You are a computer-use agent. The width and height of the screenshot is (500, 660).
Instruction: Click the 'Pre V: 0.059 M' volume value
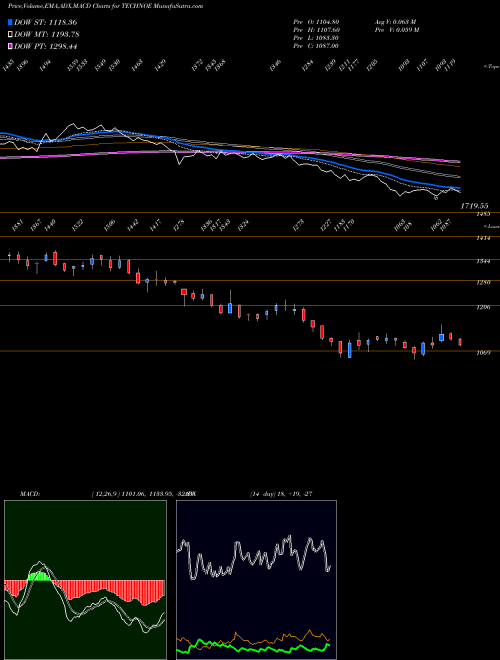point(396,30)
